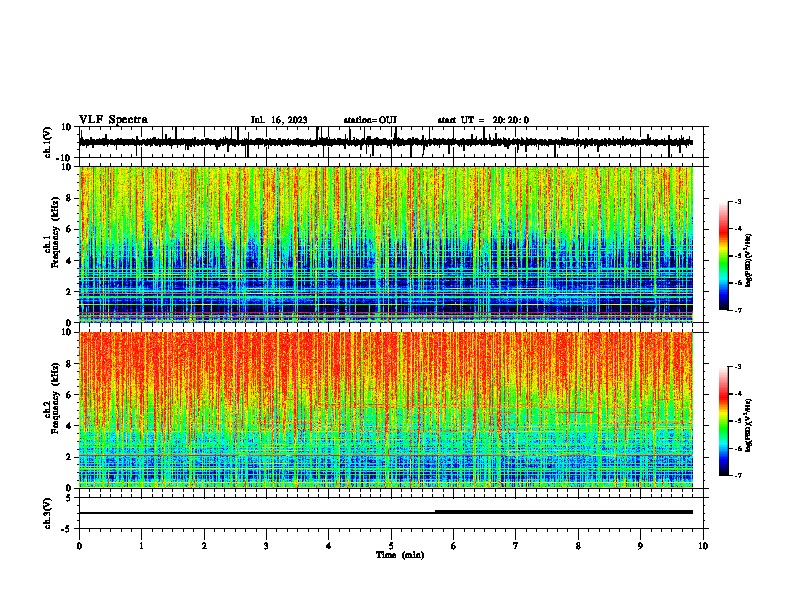Click the log(PSD) label beside ch.2 color bar
Viewport: 792px width, 612px height.
tap(749, 425)
